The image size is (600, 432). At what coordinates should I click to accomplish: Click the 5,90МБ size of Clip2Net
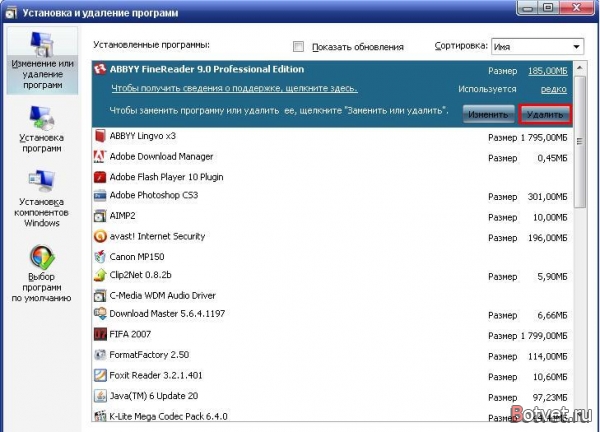pyautogui.click(x=552, y=277)
